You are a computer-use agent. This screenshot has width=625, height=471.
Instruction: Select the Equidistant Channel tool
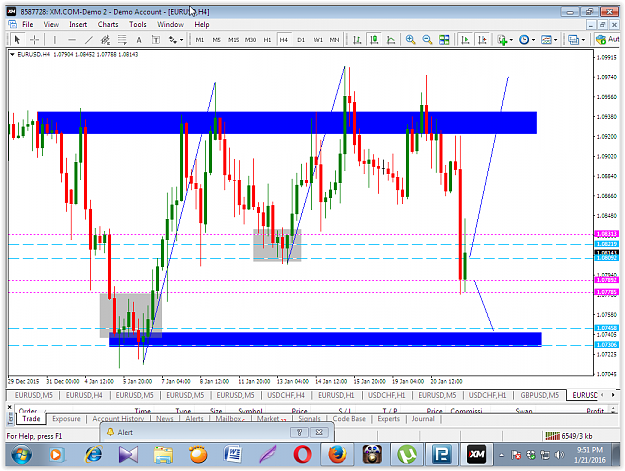pos(105,39)
